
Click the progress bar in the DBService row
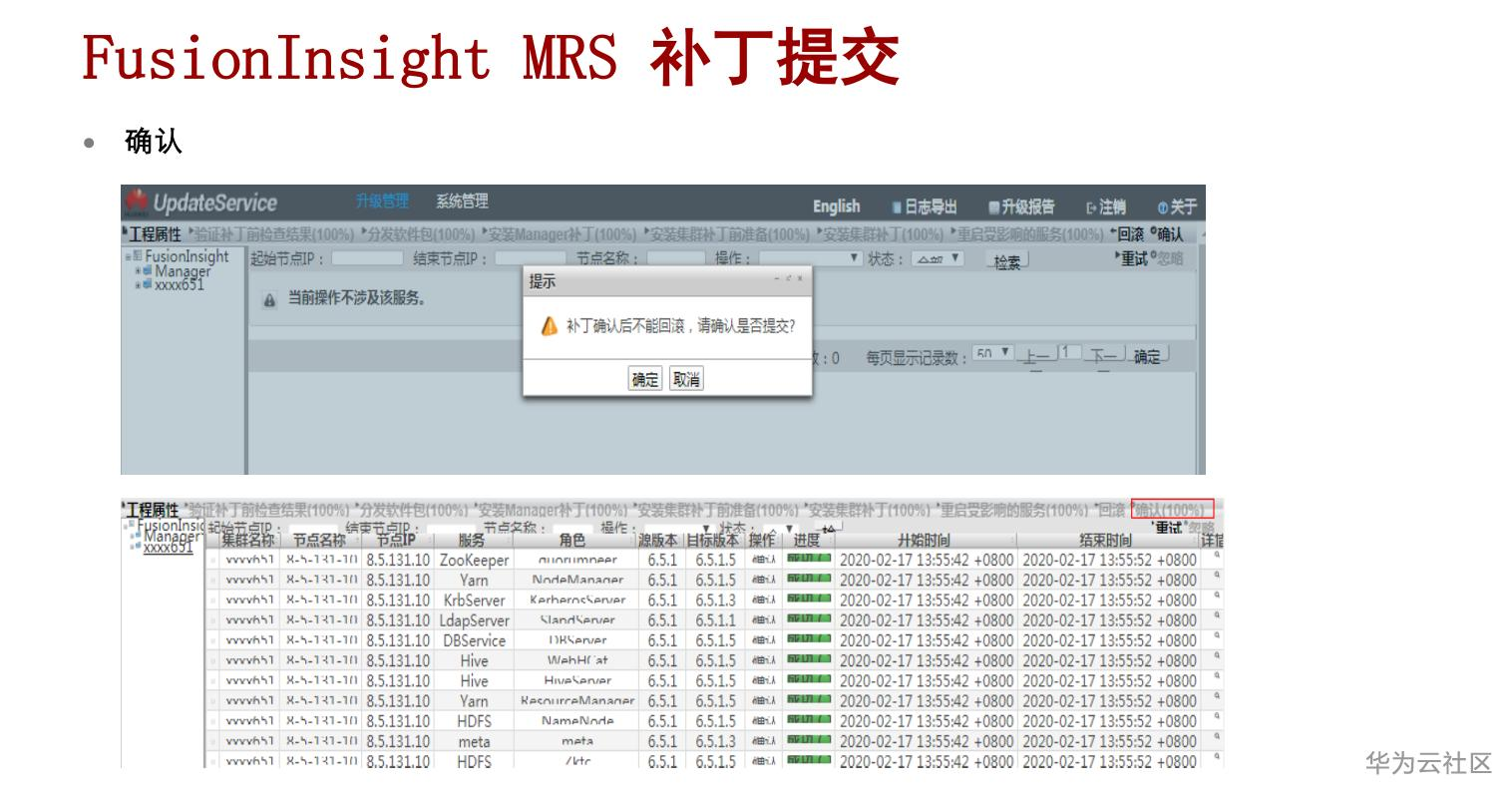809,640
